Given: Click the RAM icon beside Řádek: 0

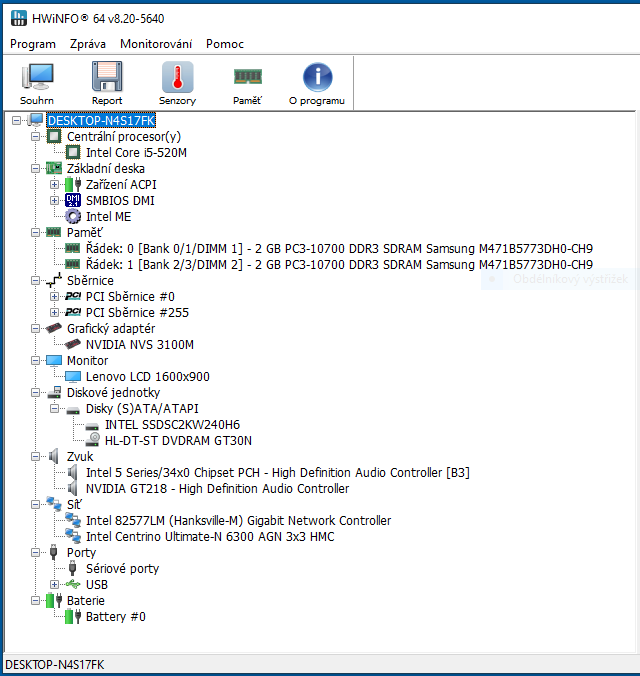Looking at the screenshot, I should coord(72,248).
